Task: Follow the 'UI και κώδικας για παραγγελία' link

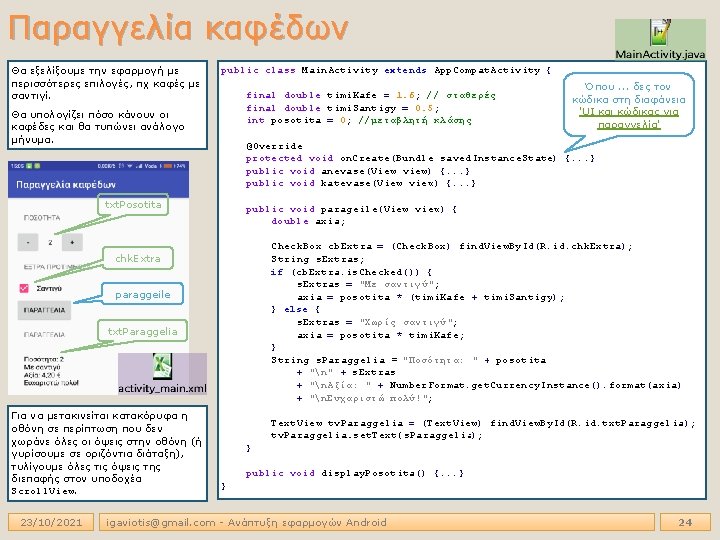Action: pyautogui.click(x=629, y=118)
